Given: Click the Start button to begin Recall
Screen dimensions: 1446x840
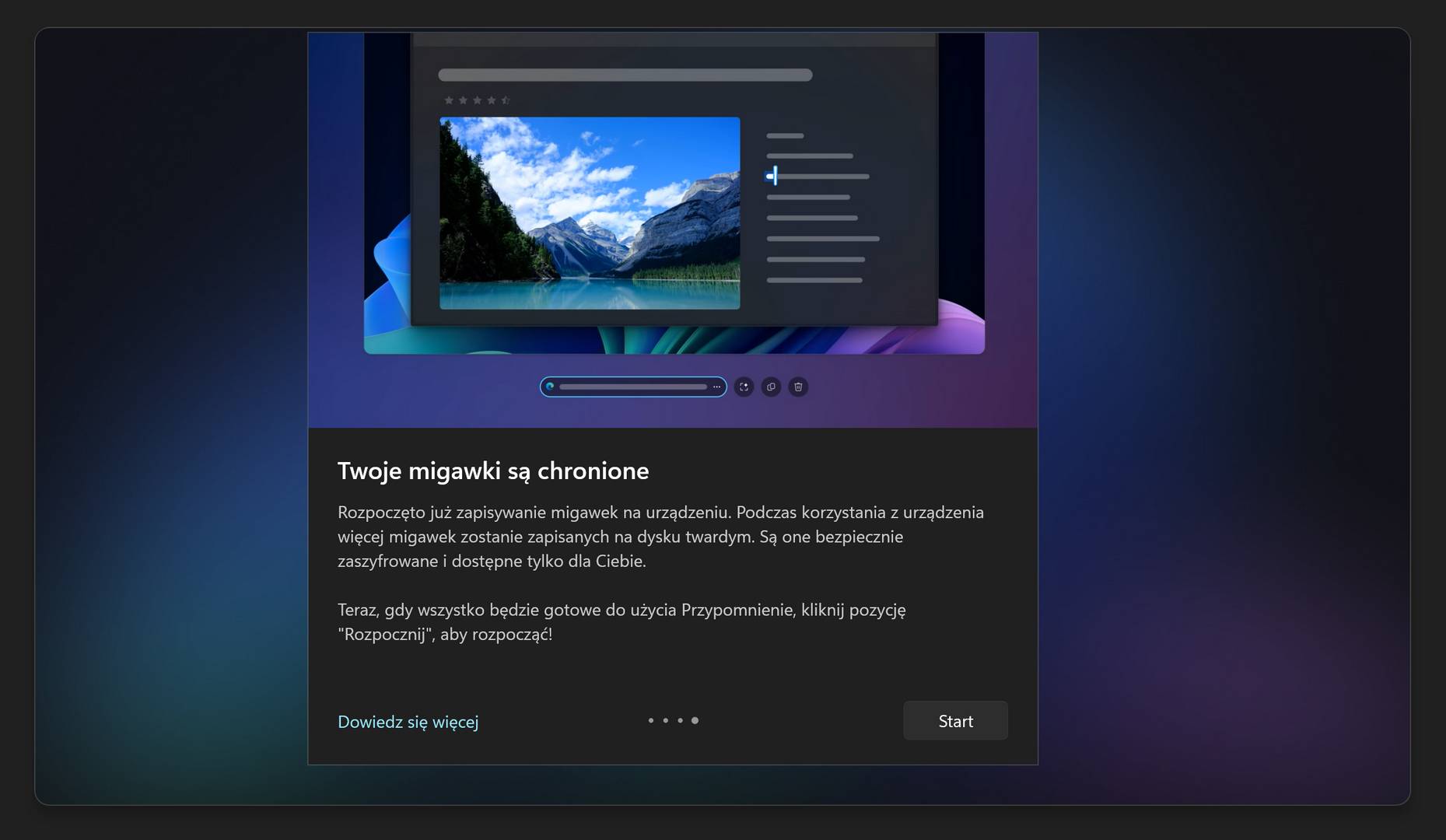Looking at the screenshot, I should [955, 720].
